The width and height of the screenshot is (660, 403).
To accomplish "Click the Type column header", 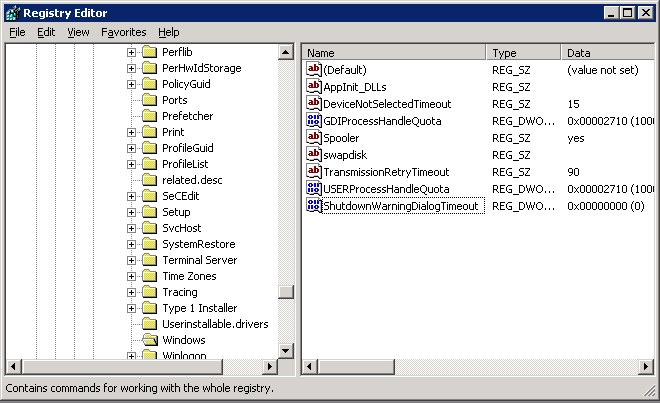I will [523, 52].
